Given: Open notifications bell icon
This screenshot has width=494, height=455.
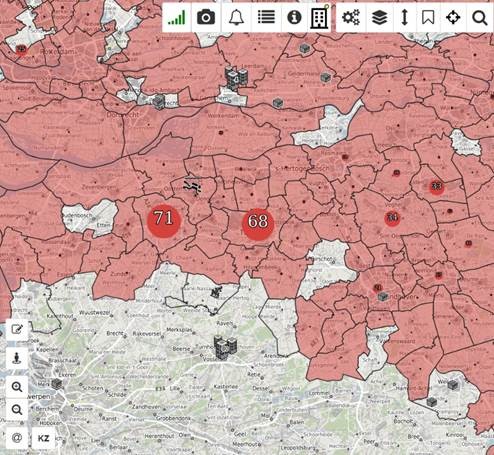Looking at the screenshot, I should pyautogui.click(x=236, y=18).
